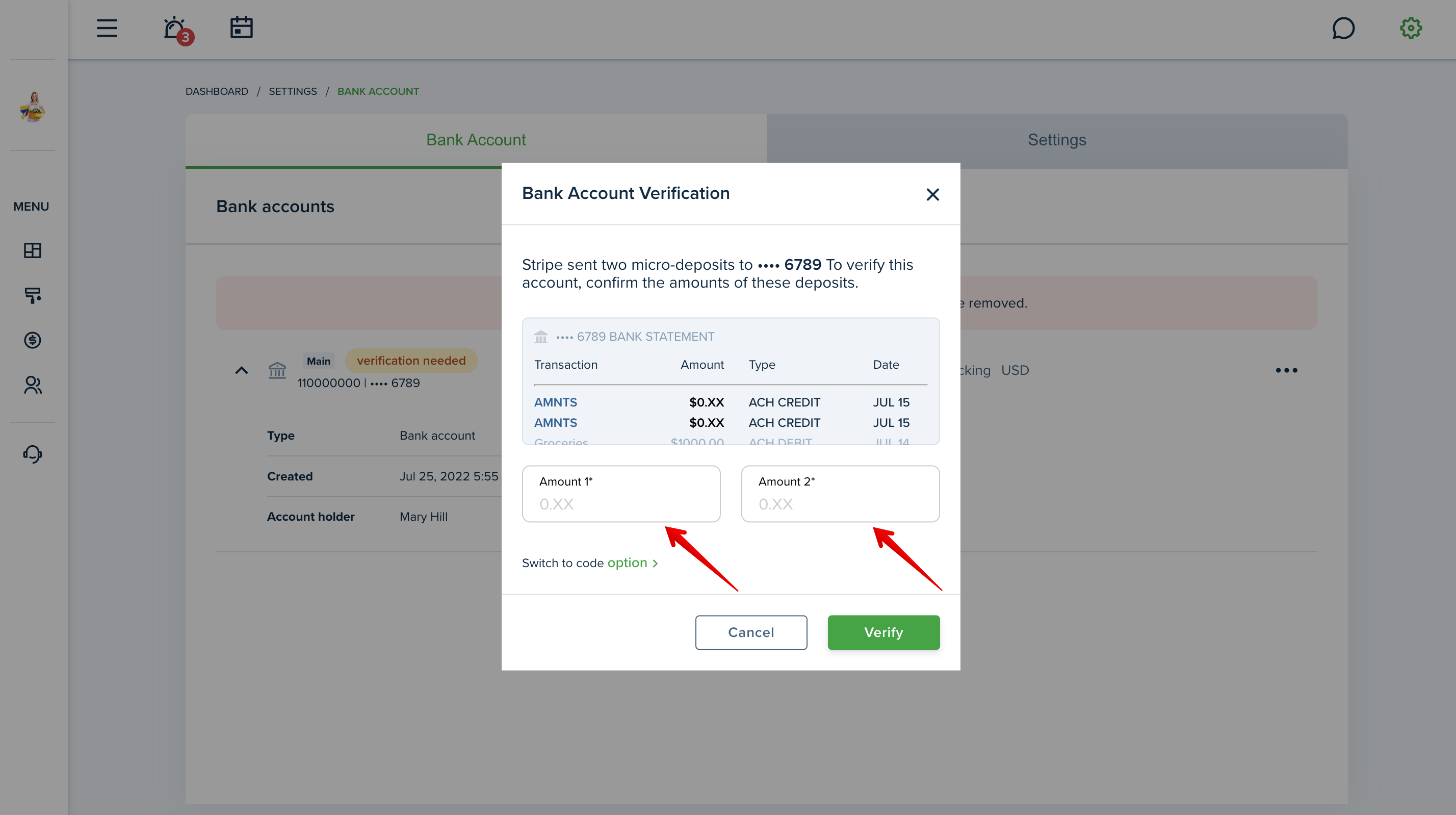
Task: Switch to the Bank Account tab
Action: click(476, 140)
